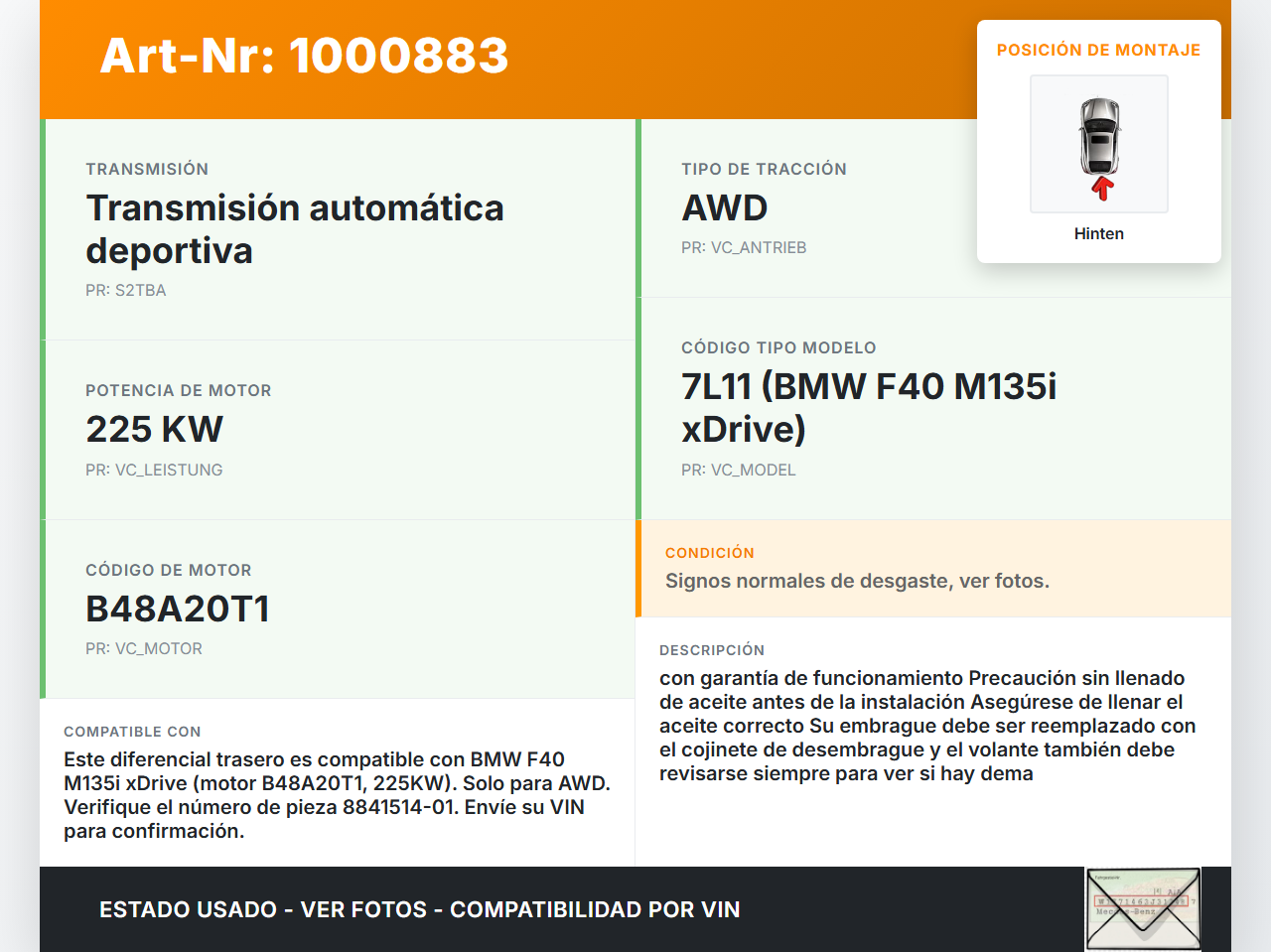The height and width of the screenshot is (952, 1271).
Task: Click the orange header gradient bar
Action: 635,60
